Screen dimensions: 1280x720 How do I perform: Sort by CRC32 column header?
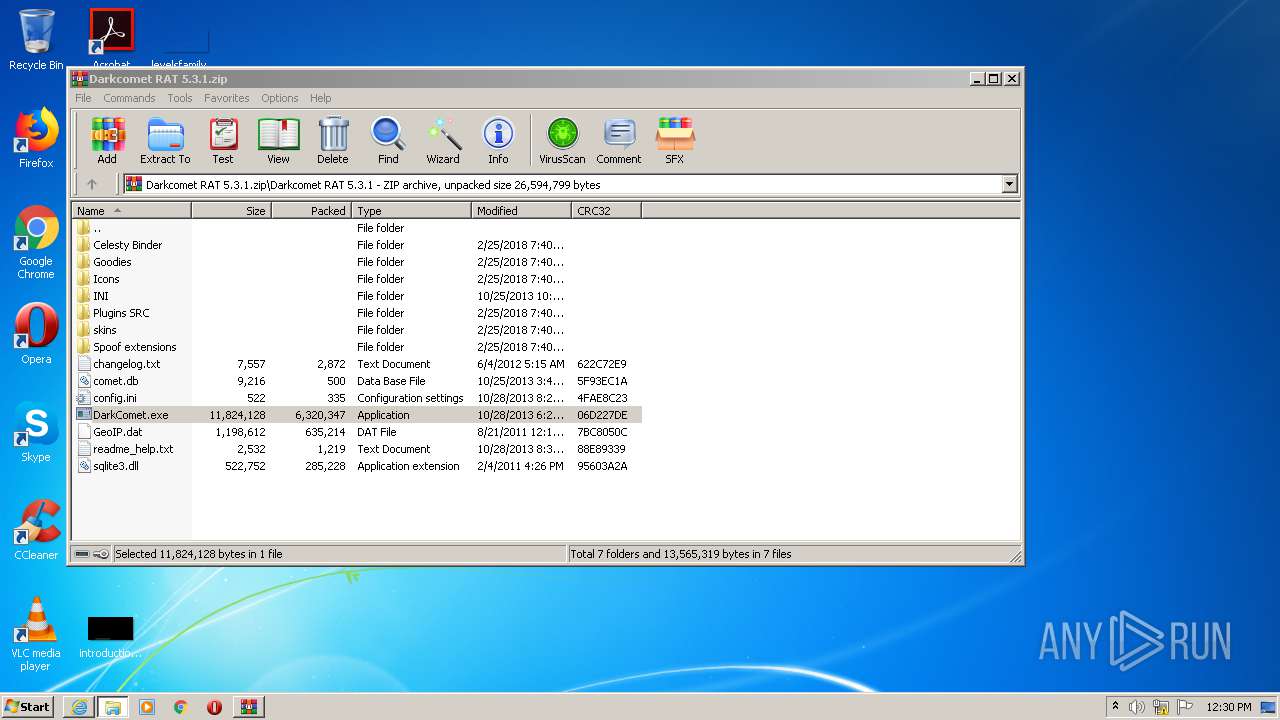pyautogui.click(x=606, y=211)
